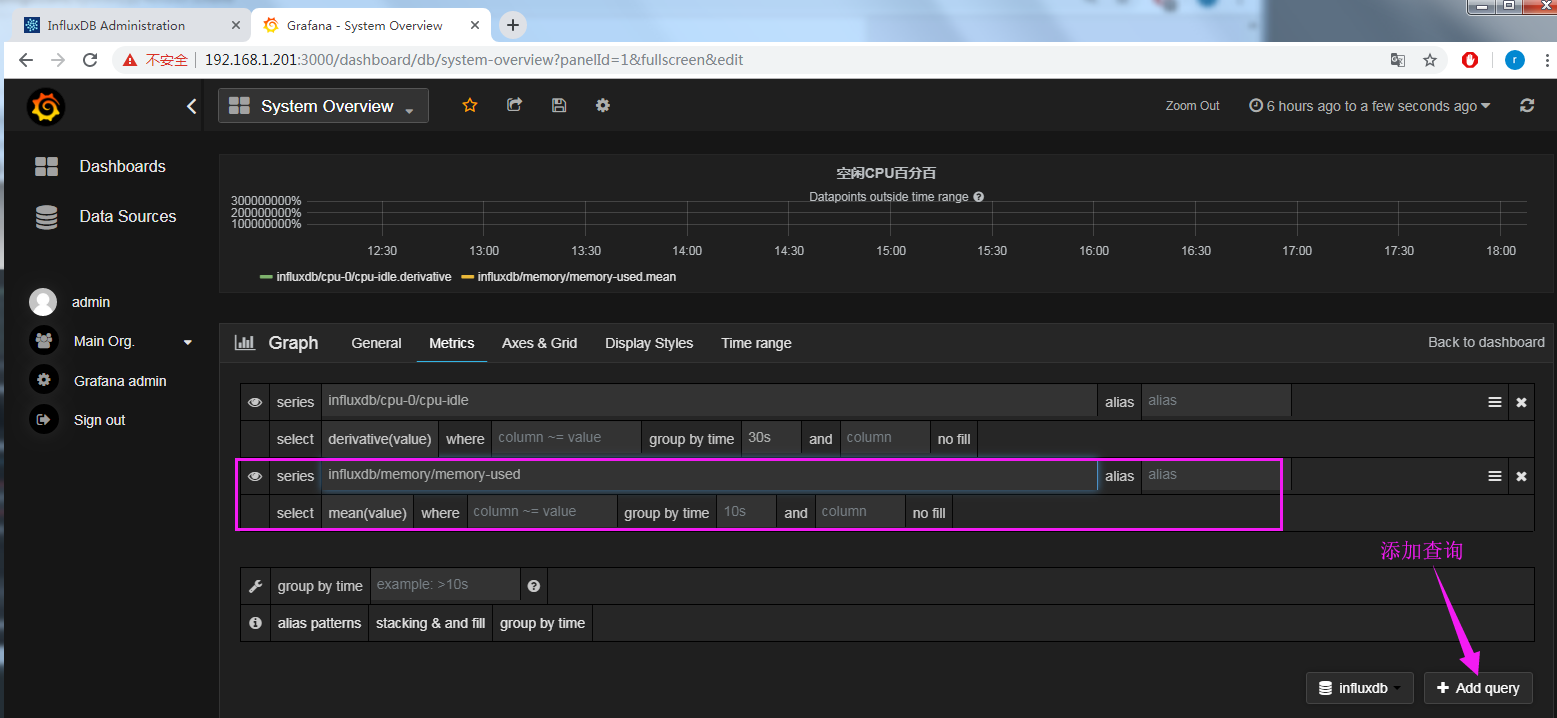Screen dimensions: 1557x718
Task: Collapse the sidebar with the chevron arrow
Action: 192,106
